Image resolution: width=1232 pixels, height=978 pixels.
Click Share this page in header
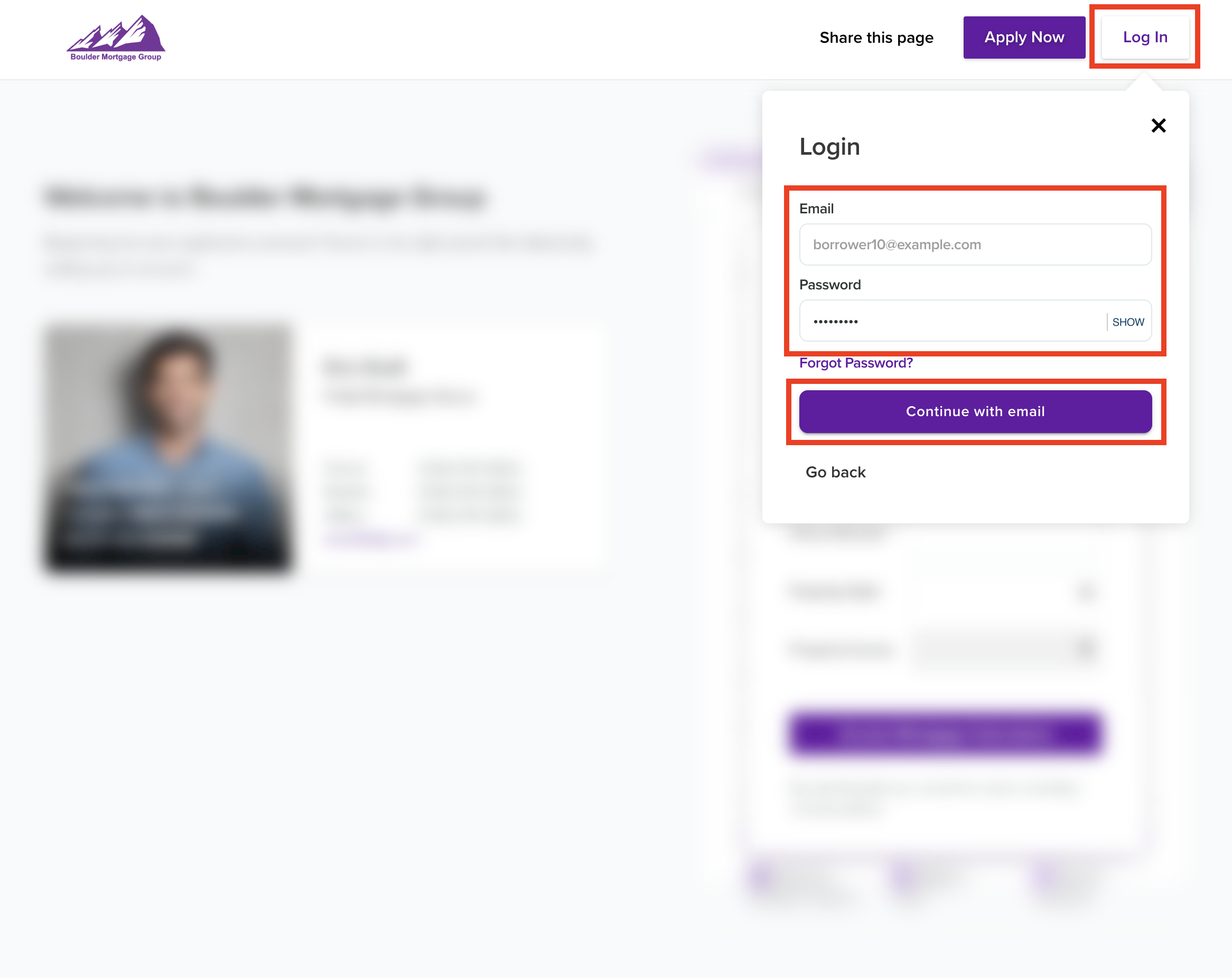coord(876,37)
